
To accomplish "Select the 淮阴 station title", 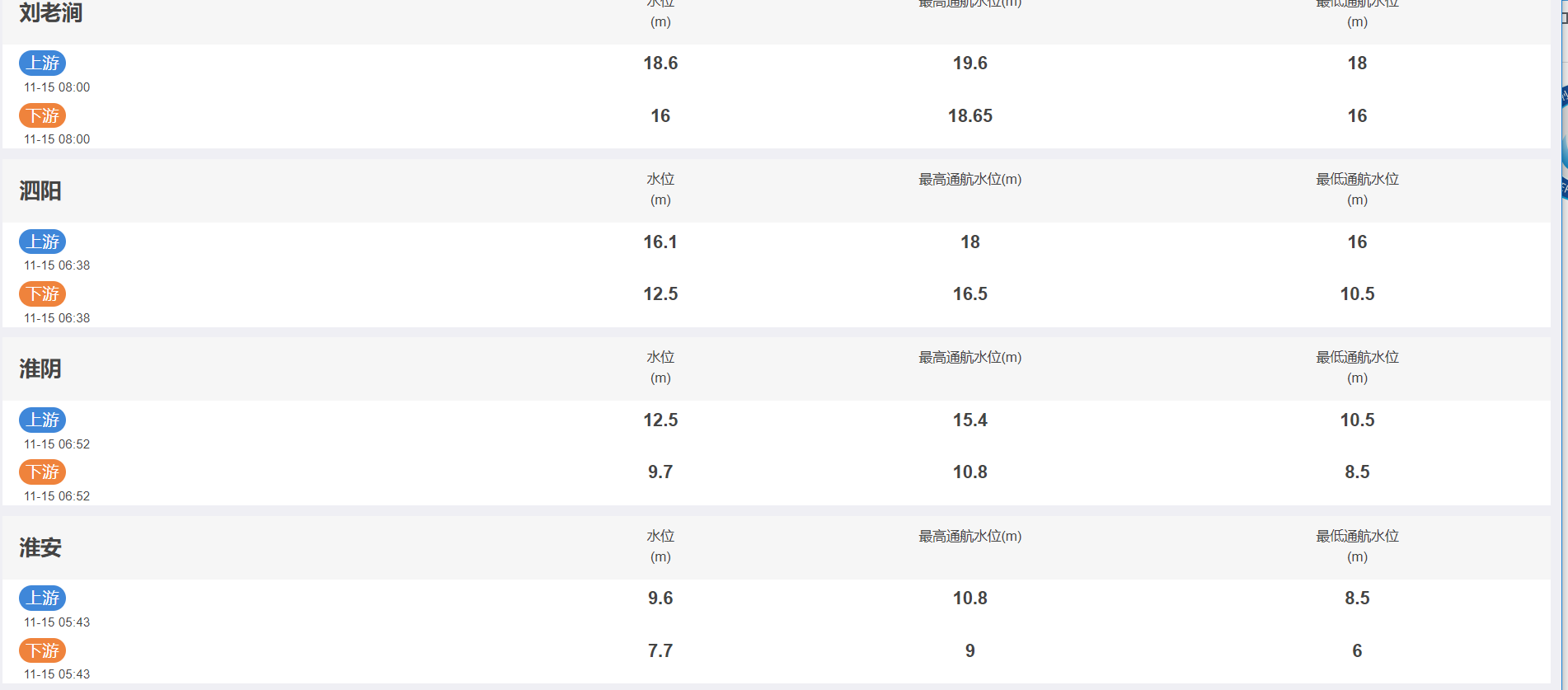I will (40, 368).
